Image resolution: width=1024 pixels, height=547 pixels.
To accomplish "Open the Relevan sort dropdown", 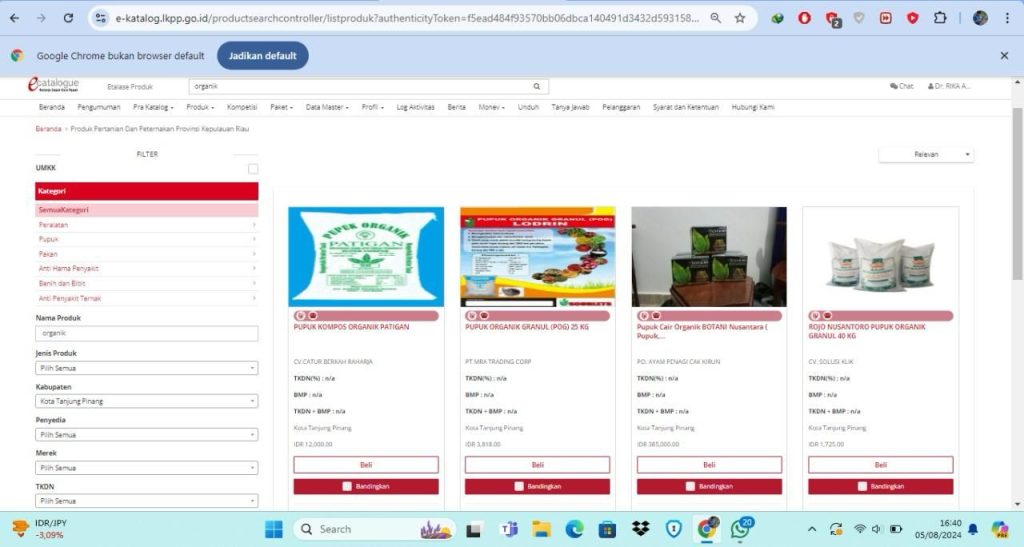I will click(x=926, y=155).
